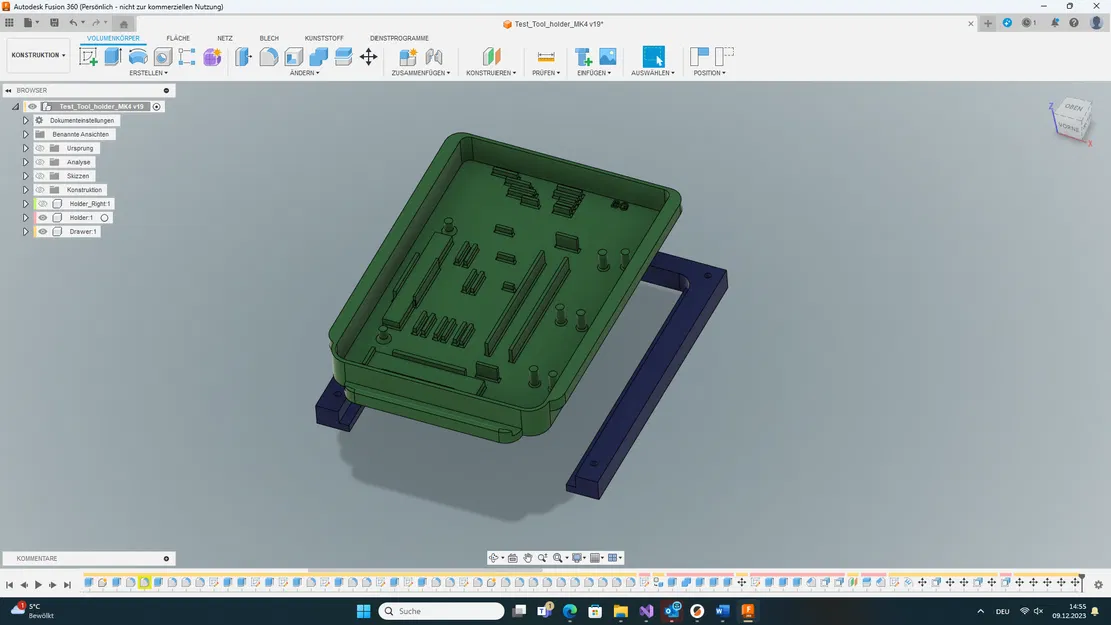Click the Undo arrow
This screenshot has width=1111, height=625.
pyautogui.click(x=73, y=23)
